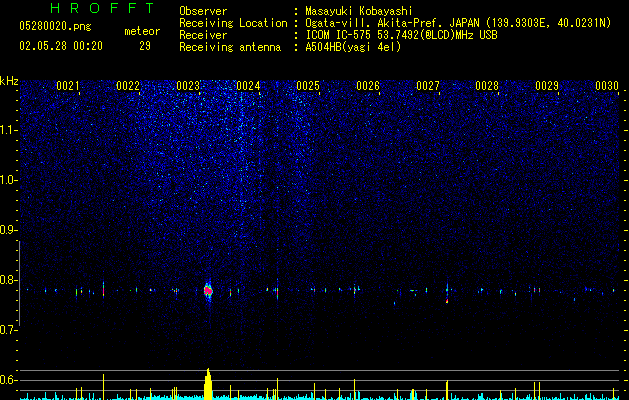Screen dimensions: 629x400
Task: Click the 1.0 kHz axis label
Action: click(8, 180)
